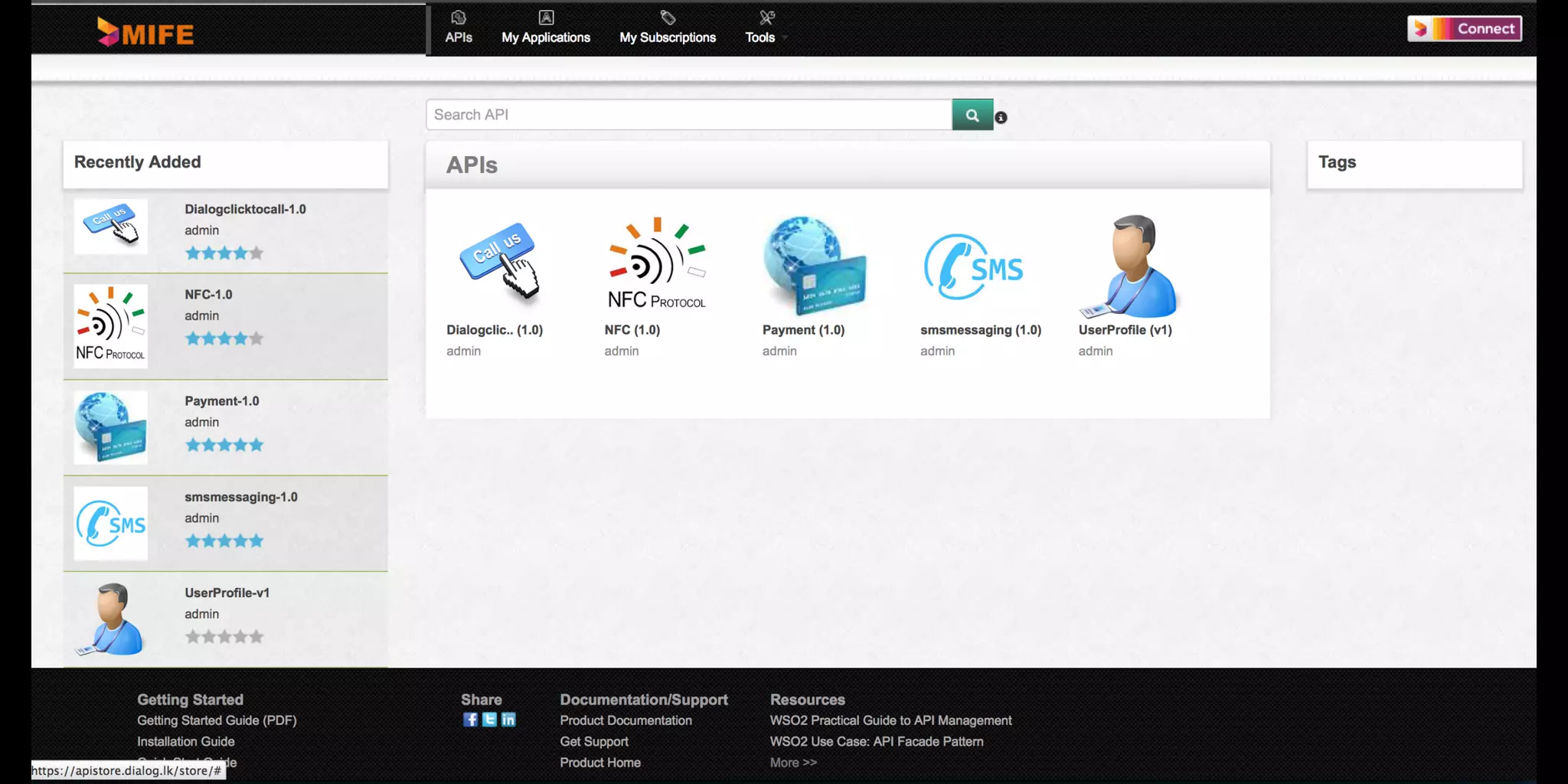The width and height of the screenshot is (1568, 784).
Task: Open Payment (1.0) API title
Action: [x=803, y=330]
